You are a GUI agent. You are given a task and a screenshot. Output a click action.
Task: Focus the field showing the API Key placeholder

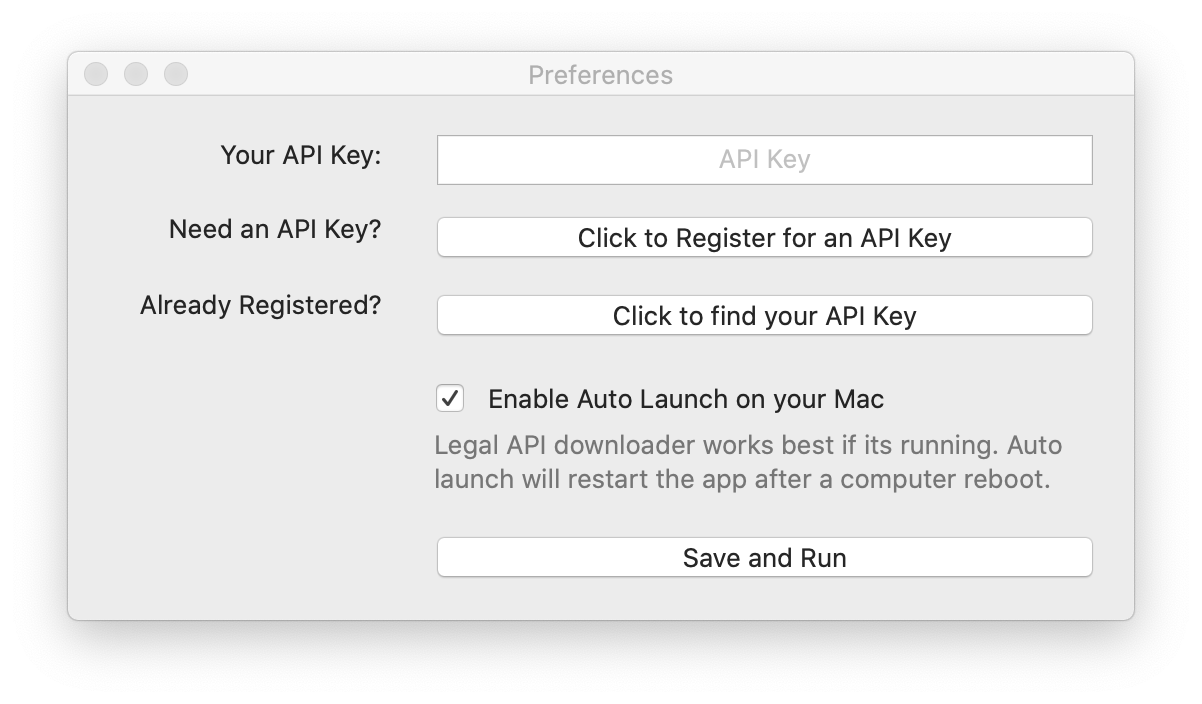764,160
